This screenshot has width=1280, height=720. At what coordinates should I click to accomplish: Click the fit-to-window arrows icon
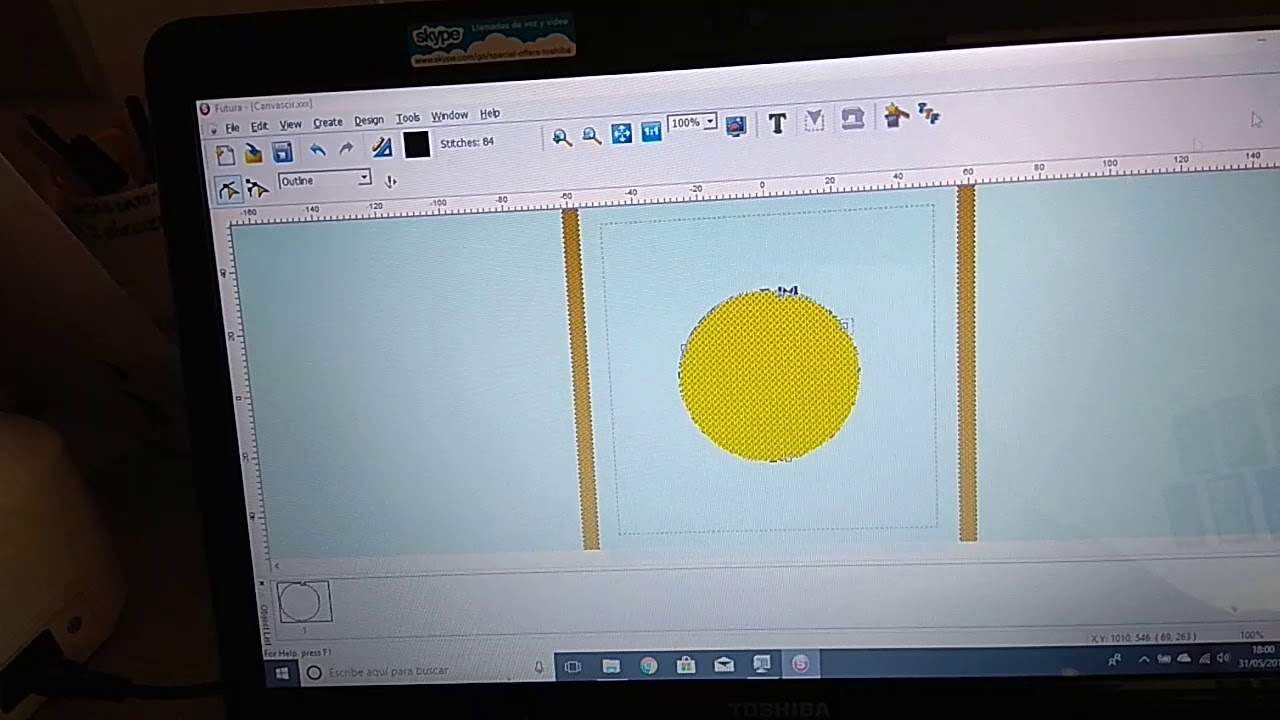tap(621, 133)
